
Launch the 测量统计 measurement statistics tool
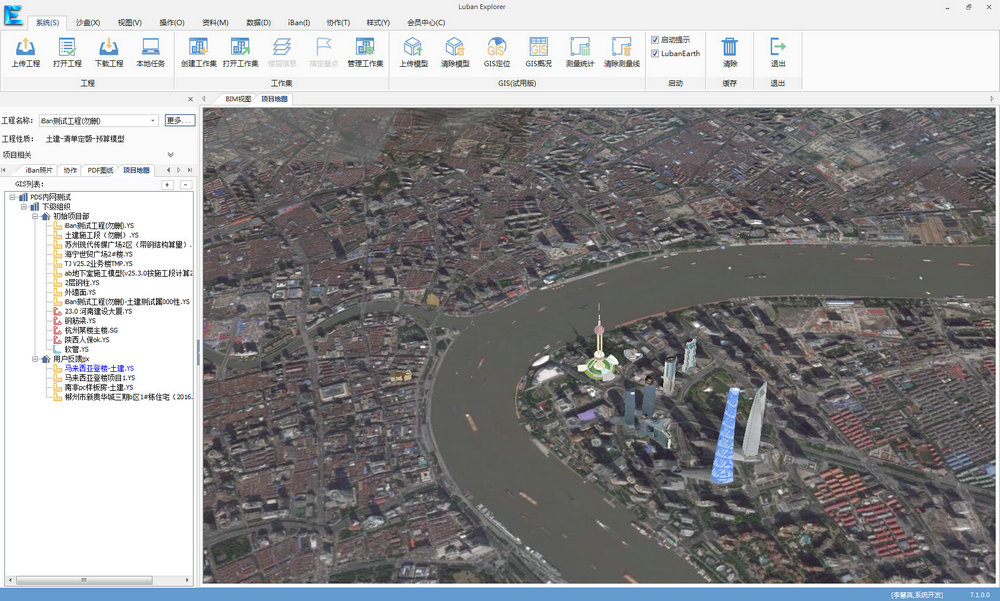(580, 47)
